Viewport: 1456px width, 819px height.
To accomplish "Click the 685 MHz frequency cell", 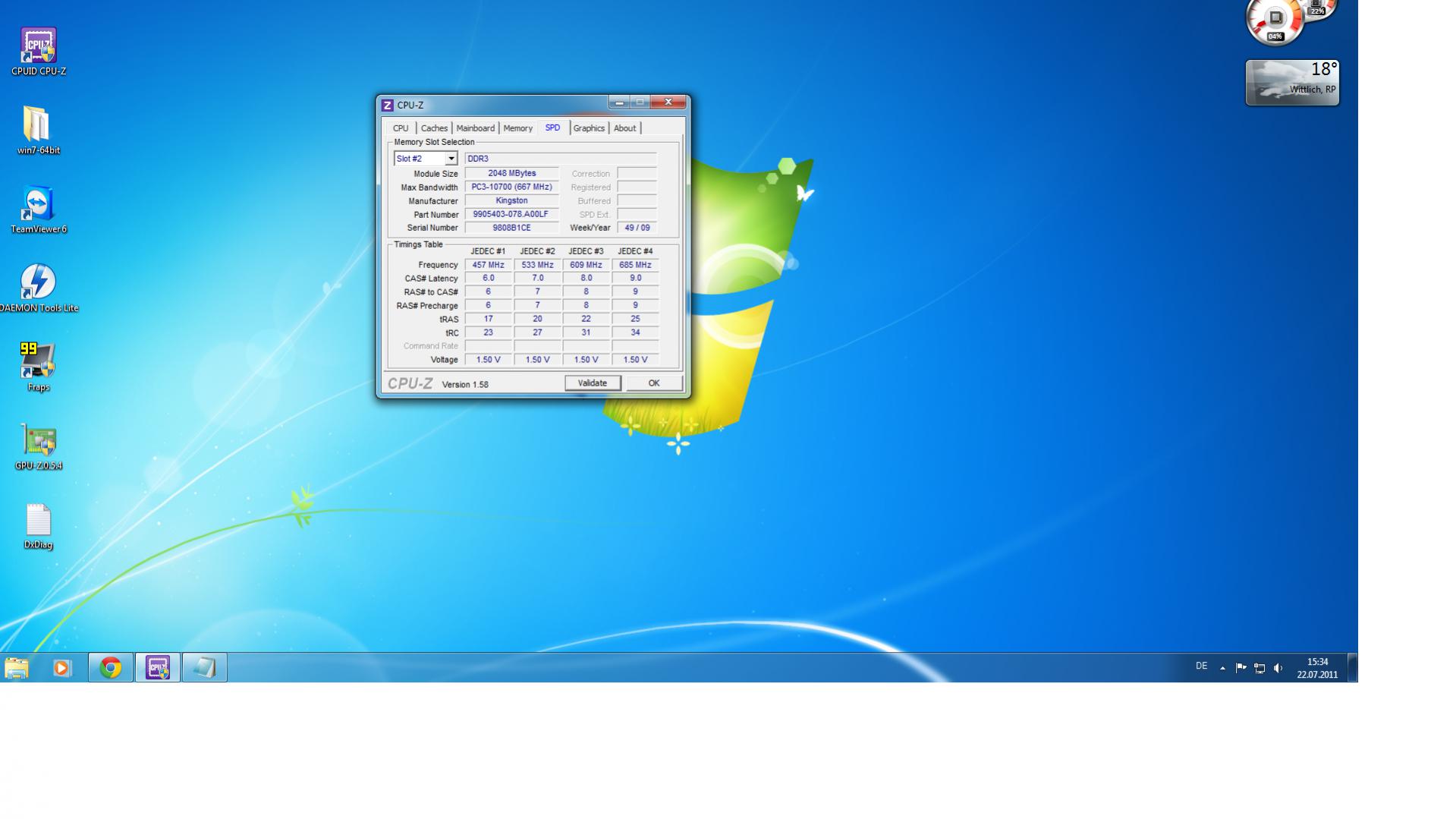I will (636, 265).
